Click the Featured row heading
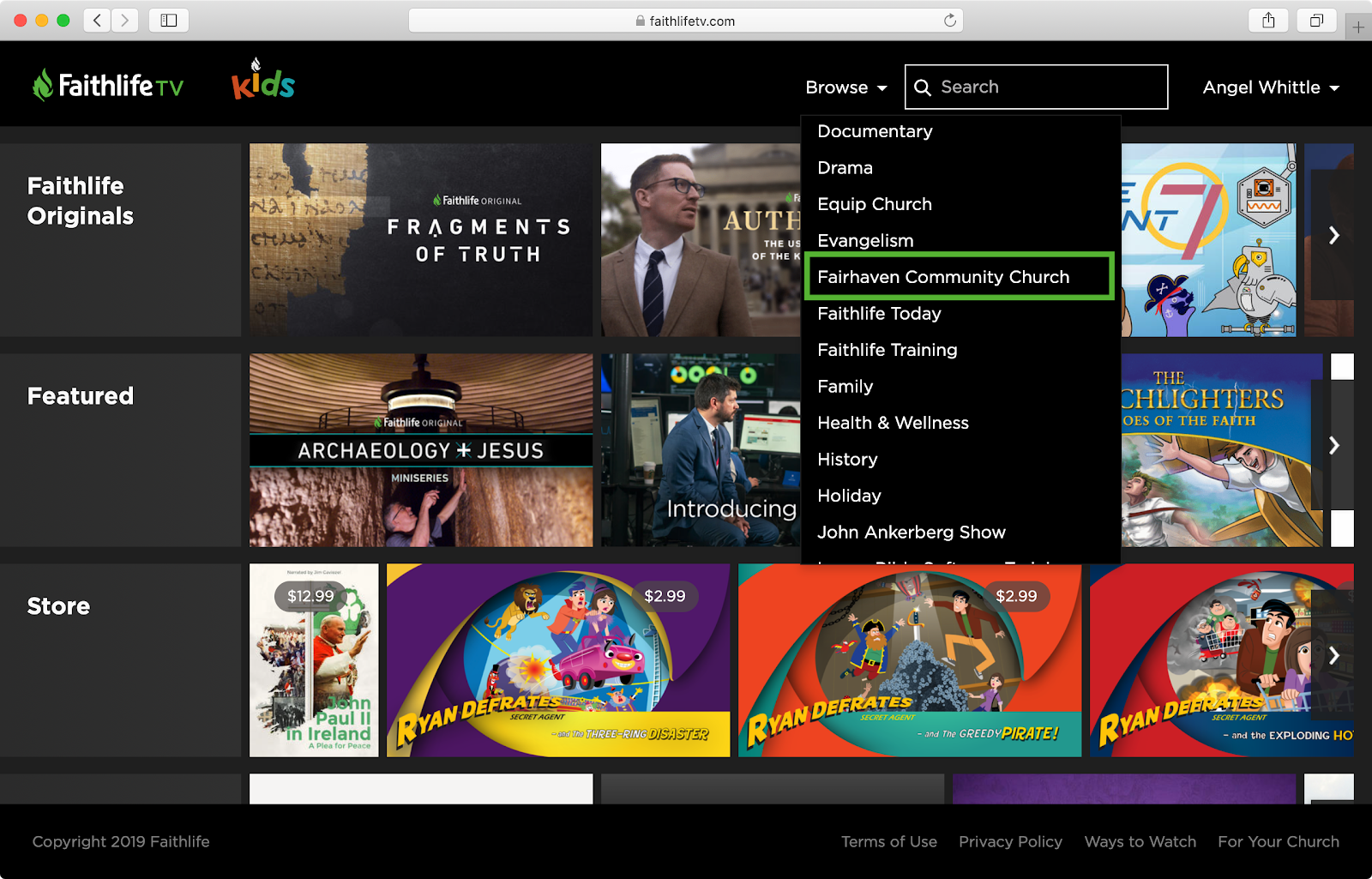This screenshot has height=879, width=1372. point(81,396)
